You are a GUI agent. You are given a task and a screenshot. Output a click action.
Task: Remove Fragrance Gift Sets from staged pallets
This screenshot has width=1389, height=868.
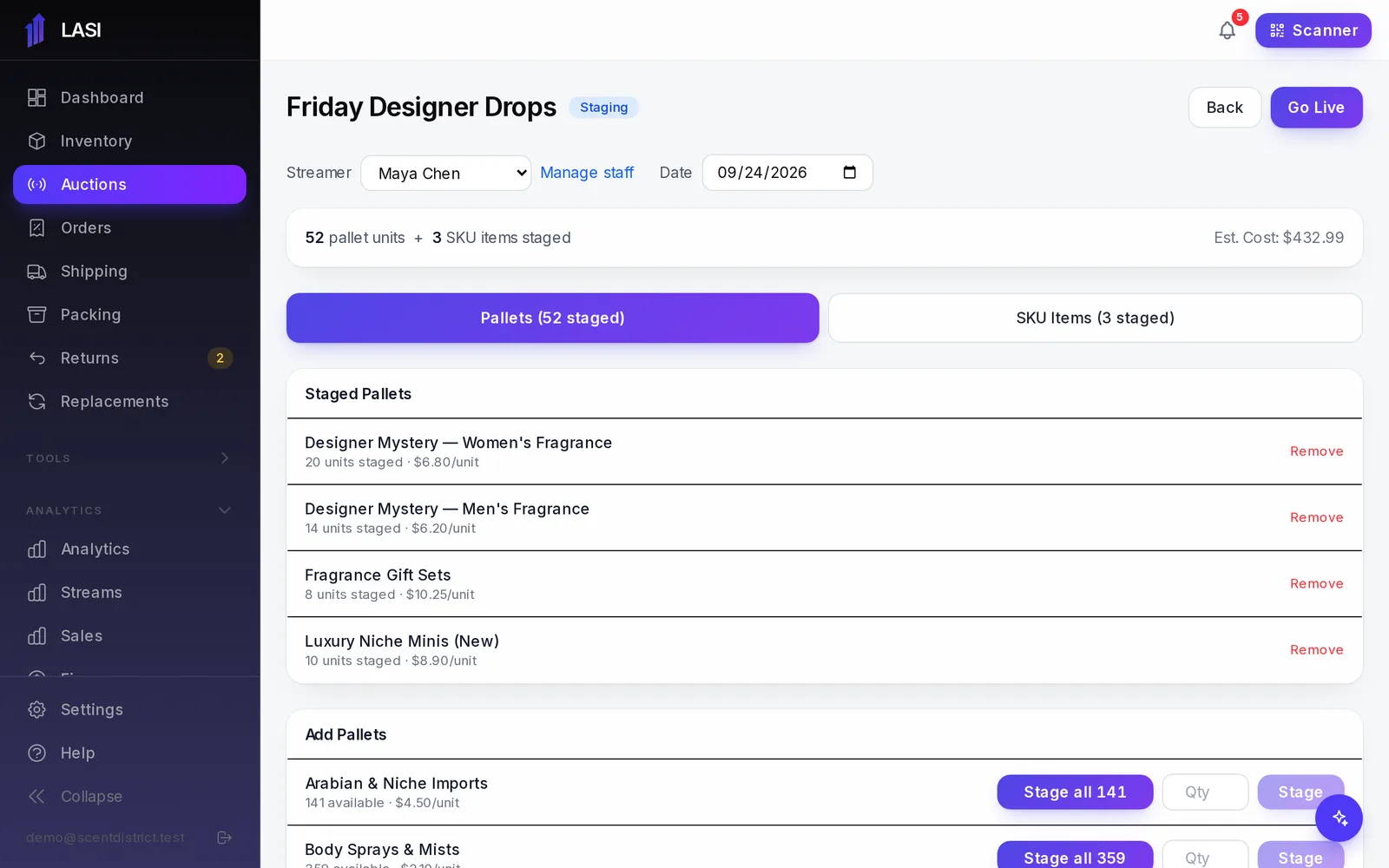coord(1316,584)
